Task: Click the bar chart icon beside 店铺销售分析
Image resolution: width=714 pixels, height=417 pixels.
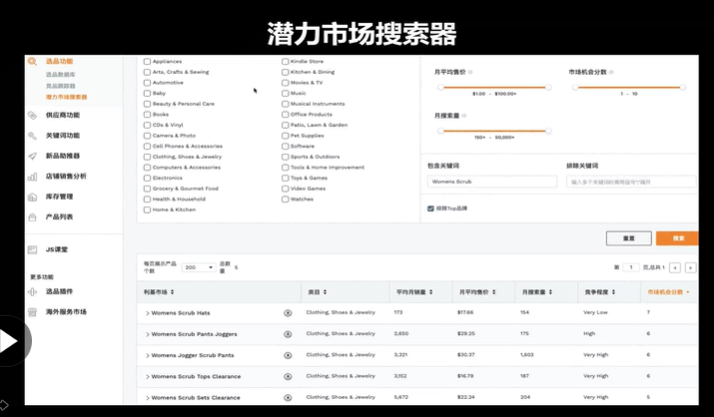Action: click(32, 177)
